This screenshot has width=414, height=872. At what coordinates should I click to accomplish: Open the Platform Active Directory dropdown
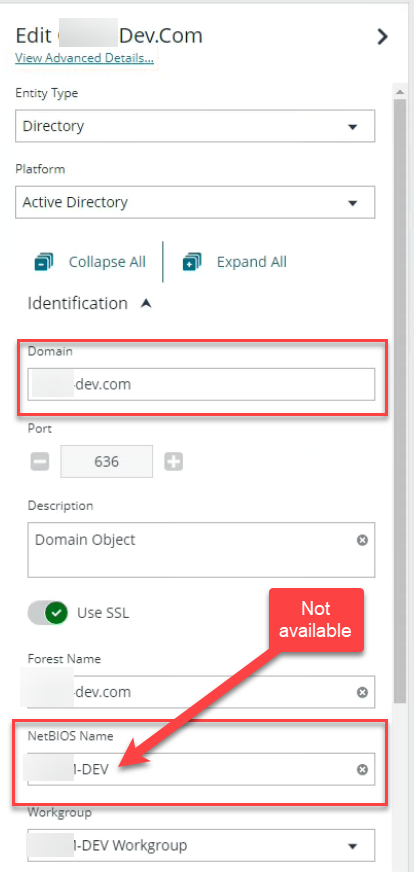[195, 202]
